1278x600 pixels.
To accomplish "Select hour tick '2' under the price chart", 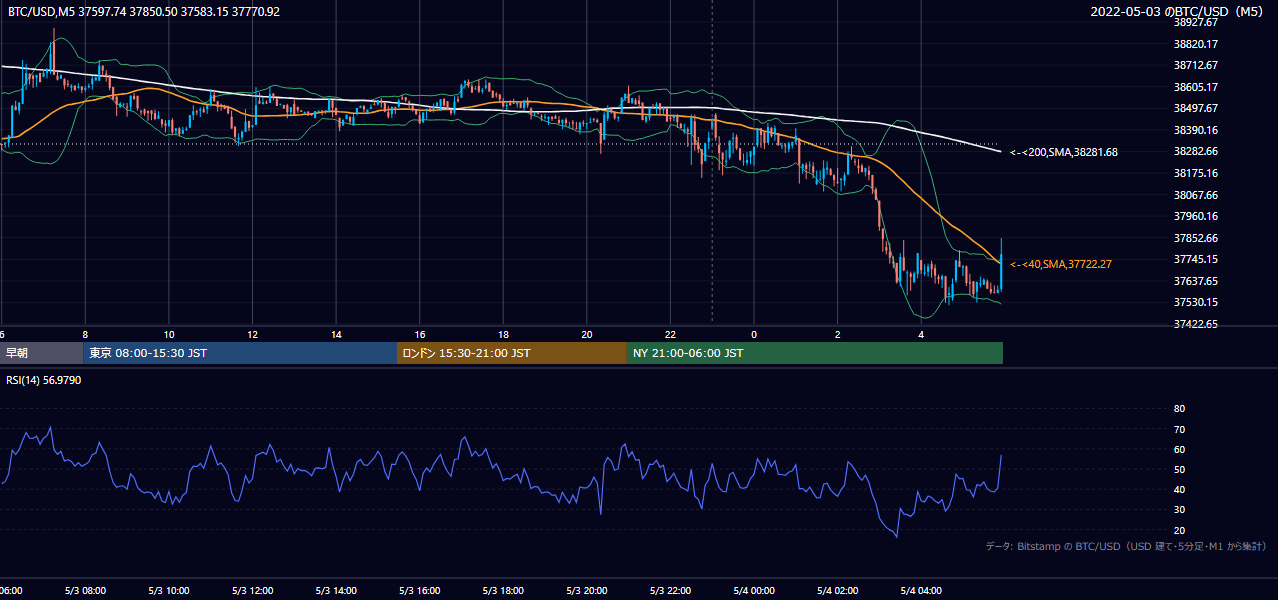I will coord(838,334).
